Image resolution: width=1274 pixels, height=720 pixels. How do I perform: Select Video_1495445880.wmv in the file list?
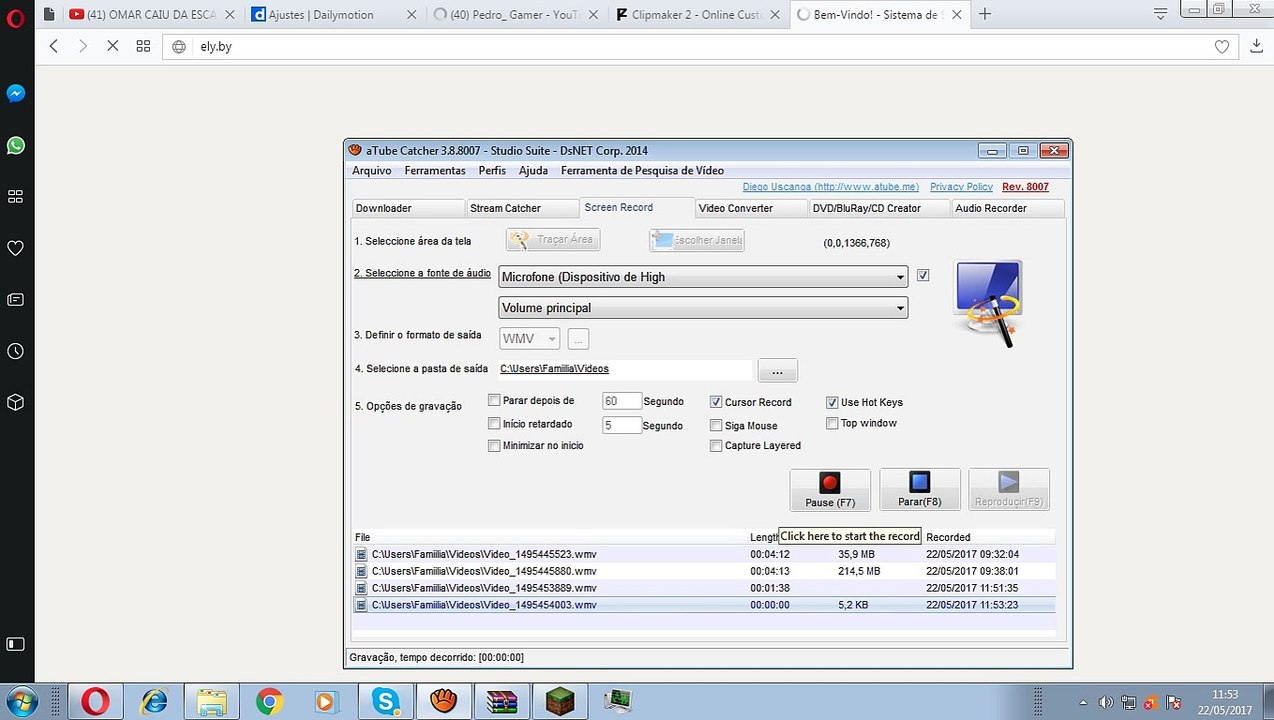pyautogui.click(x=705, y=571)
